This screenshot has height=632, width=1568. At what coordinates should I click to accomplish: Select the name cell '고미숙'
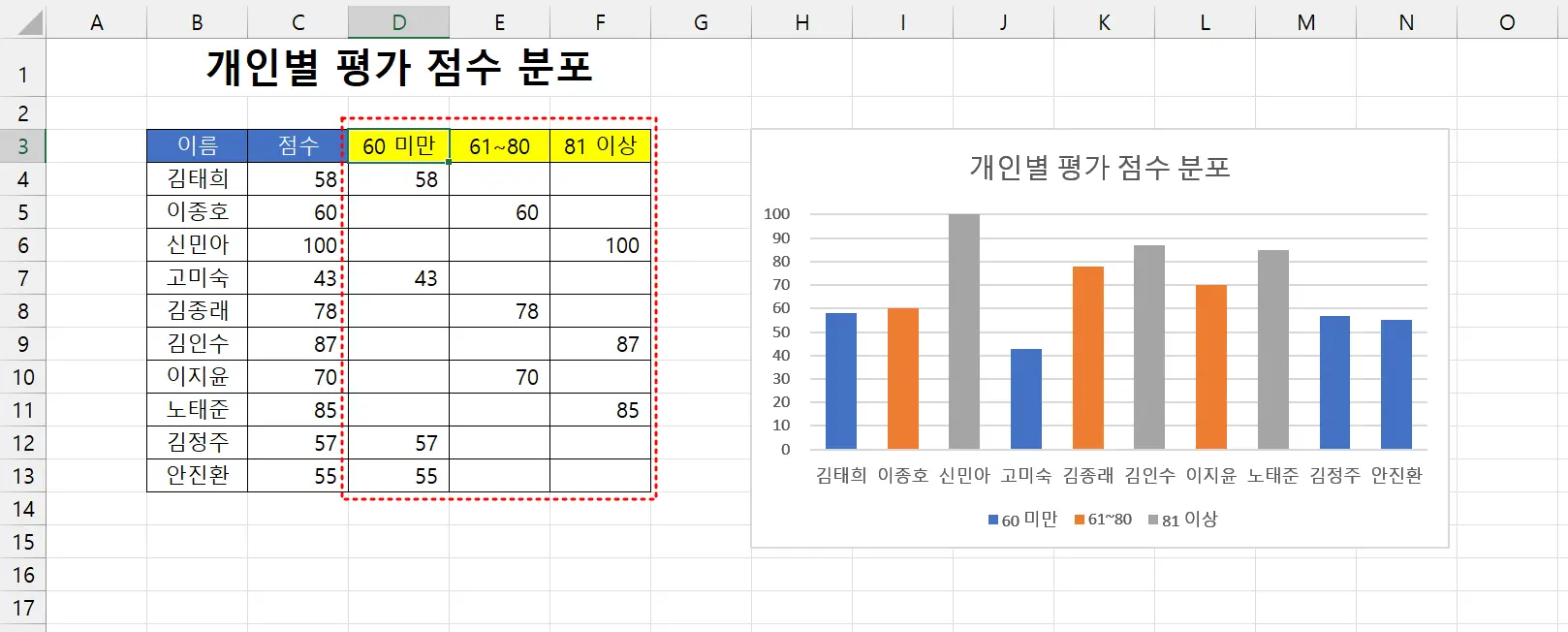pyautogui.click(x=198, y=278)
